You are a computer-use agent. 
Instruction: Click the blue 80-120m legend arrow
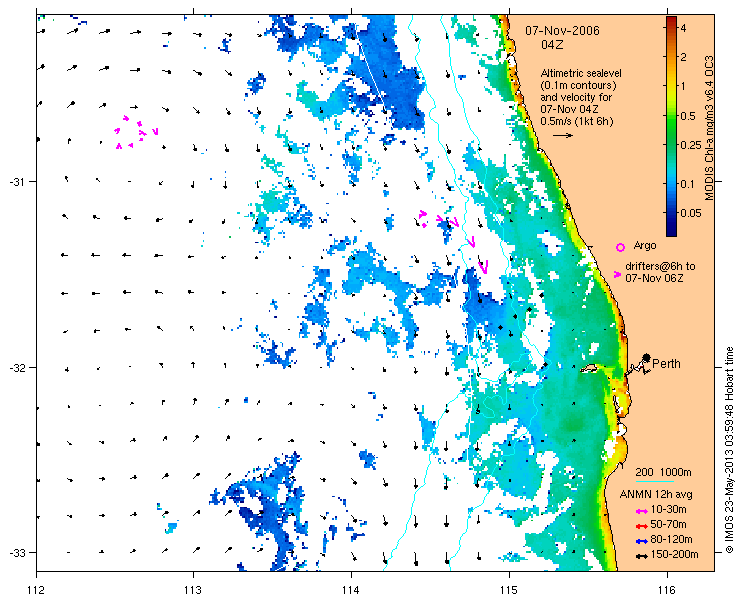[x=641, y=541]
